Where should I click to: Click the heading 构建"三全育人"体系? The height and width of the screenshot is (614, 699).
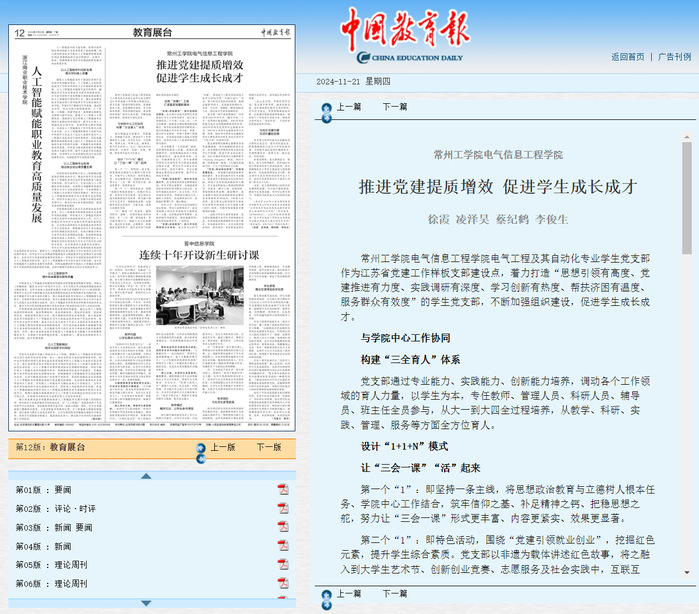(410, 359)
